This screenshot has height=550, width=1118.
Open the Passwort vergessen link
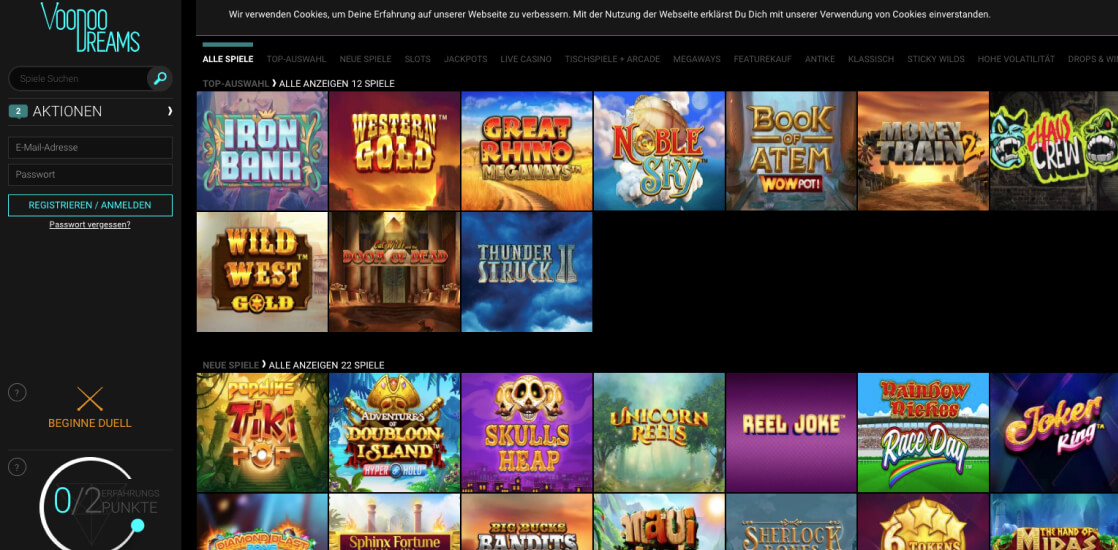90,225
